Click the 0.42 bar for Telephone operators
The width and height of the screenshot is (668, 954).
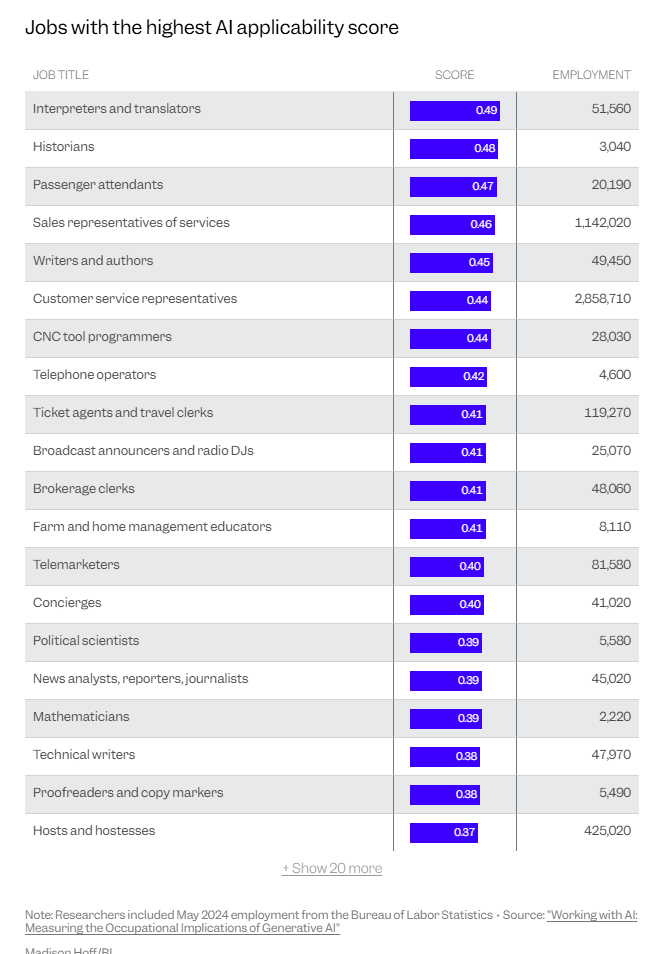click(x=448, y=377)
